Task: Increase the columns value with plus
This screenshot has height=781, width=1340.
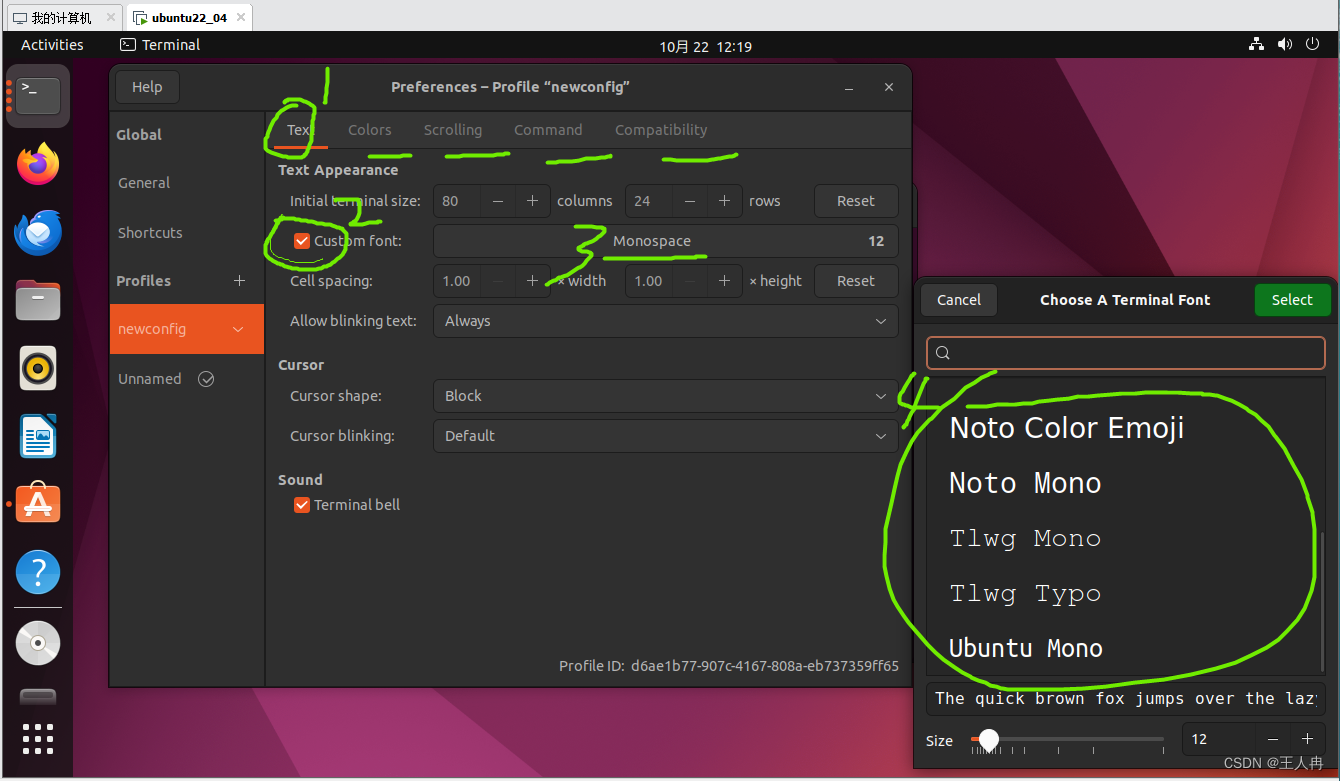Action: tap(533, 201)
